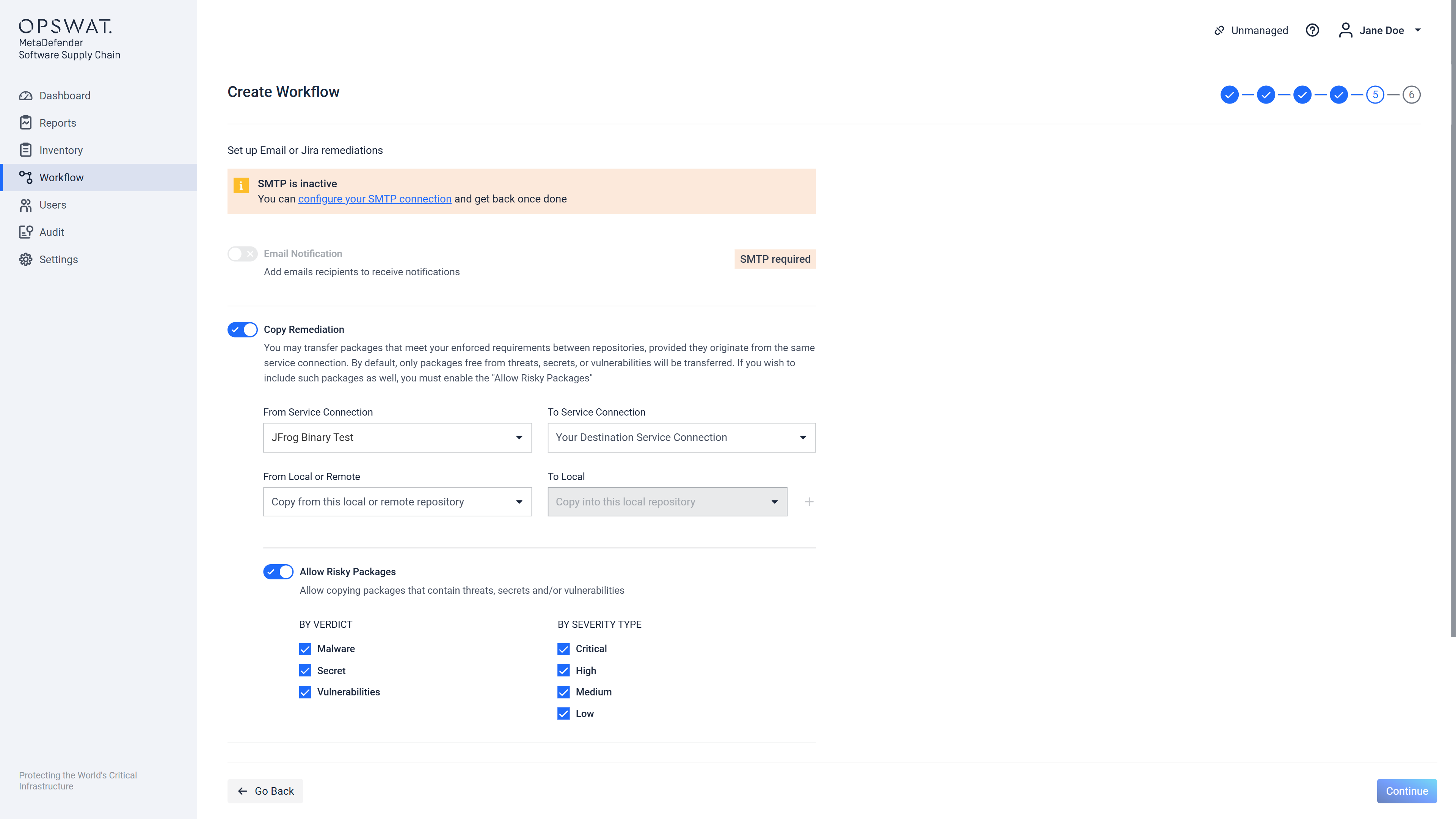Click the Reports icon in sidebar
Viewport: 1456px width, 819px height.
25,122
